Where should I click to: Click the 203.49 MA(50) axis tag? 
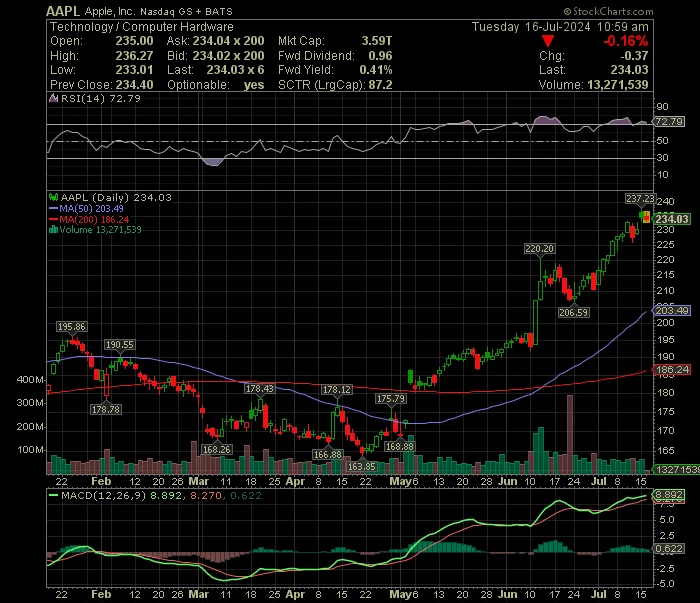671,310
